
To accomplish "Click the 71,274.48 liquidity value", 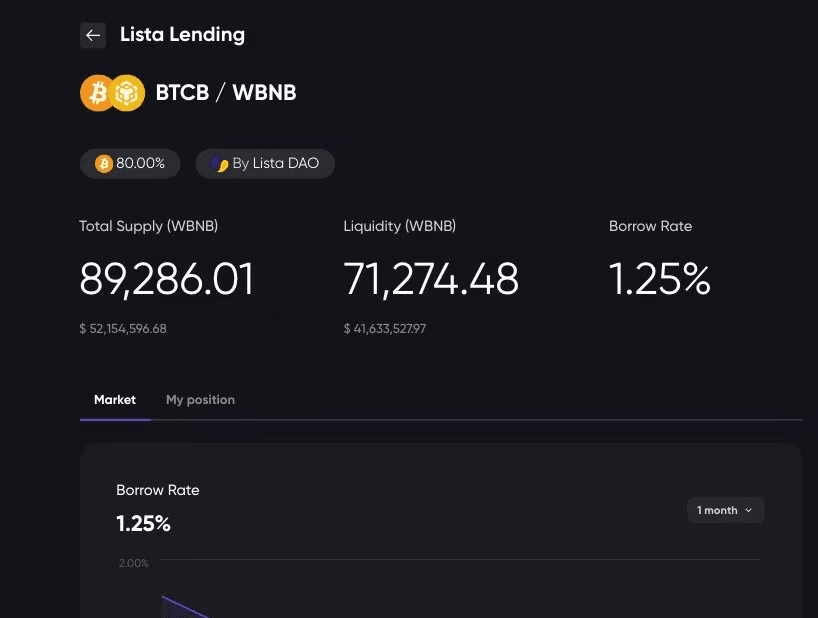I will click(x=431, y=280).
